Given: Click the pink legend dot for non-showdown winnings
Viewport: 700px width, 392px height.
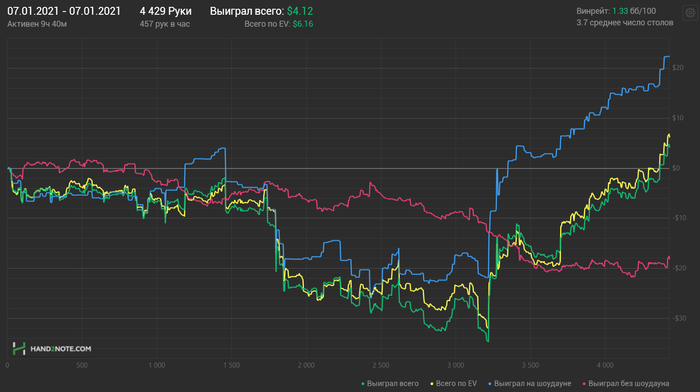Looking at the screenshot, I should (584, 384).
